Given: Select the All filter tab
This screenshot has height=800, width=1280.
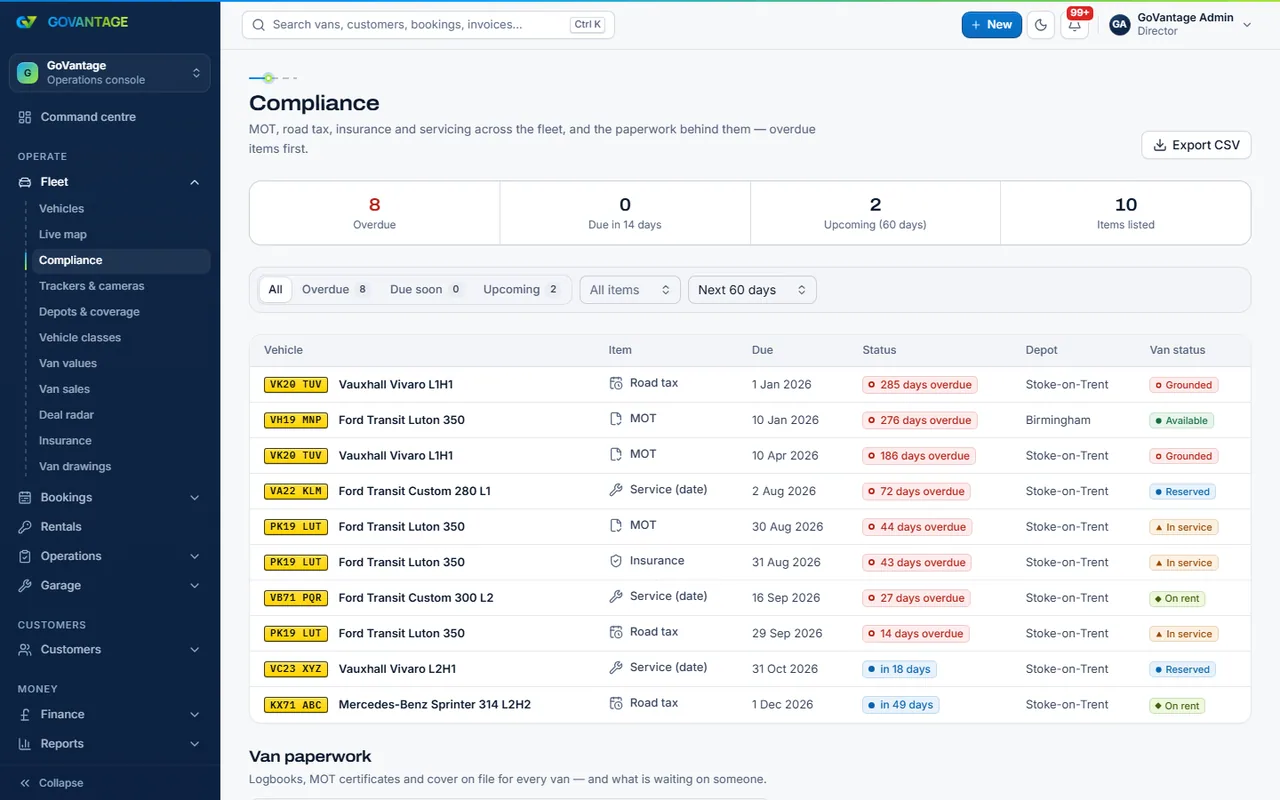Looking at the screenshot, I should (x=275, y=290).
